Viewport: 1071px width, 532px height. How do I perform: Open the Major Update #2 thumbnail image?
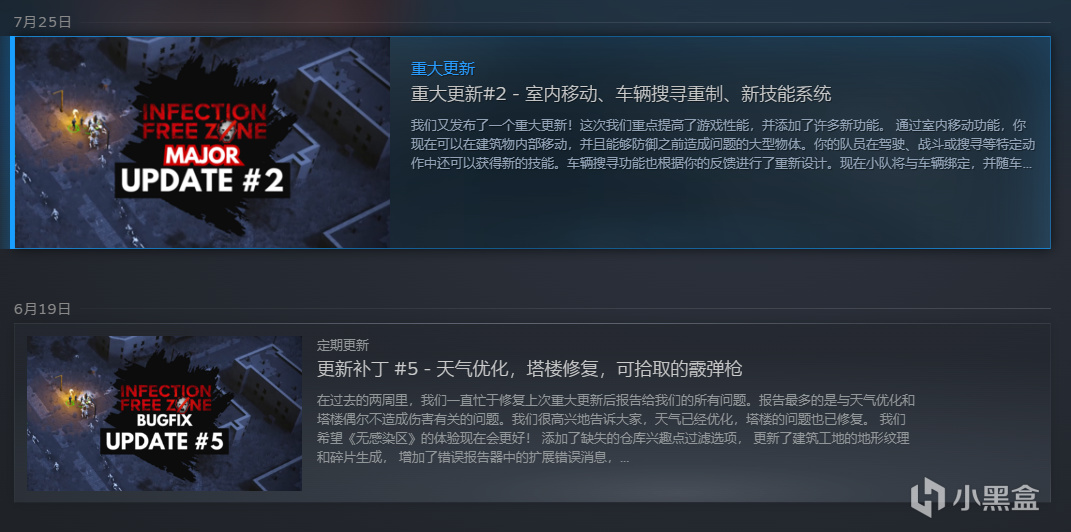tap(202, 142)
